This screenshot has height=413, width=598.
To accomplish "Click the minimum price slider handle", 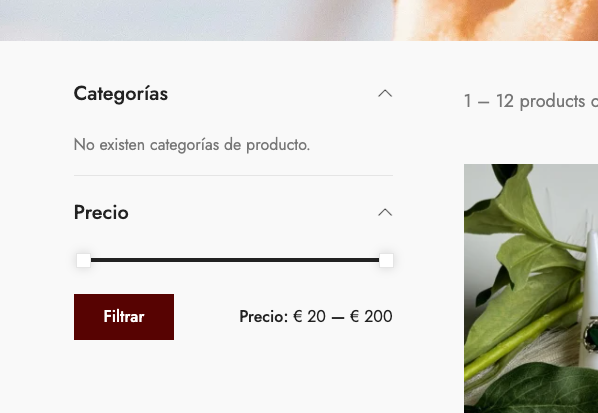I will tap(84, 260).
